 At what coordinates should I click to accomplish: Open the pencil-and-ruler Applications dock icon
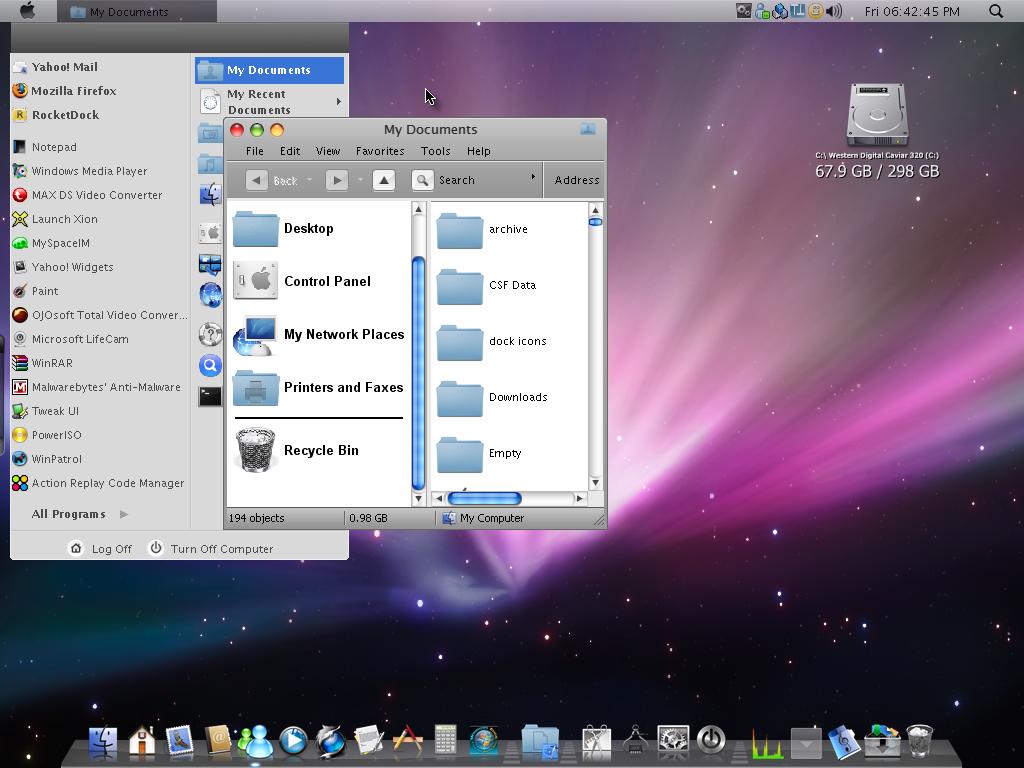[x=408, y=741]
